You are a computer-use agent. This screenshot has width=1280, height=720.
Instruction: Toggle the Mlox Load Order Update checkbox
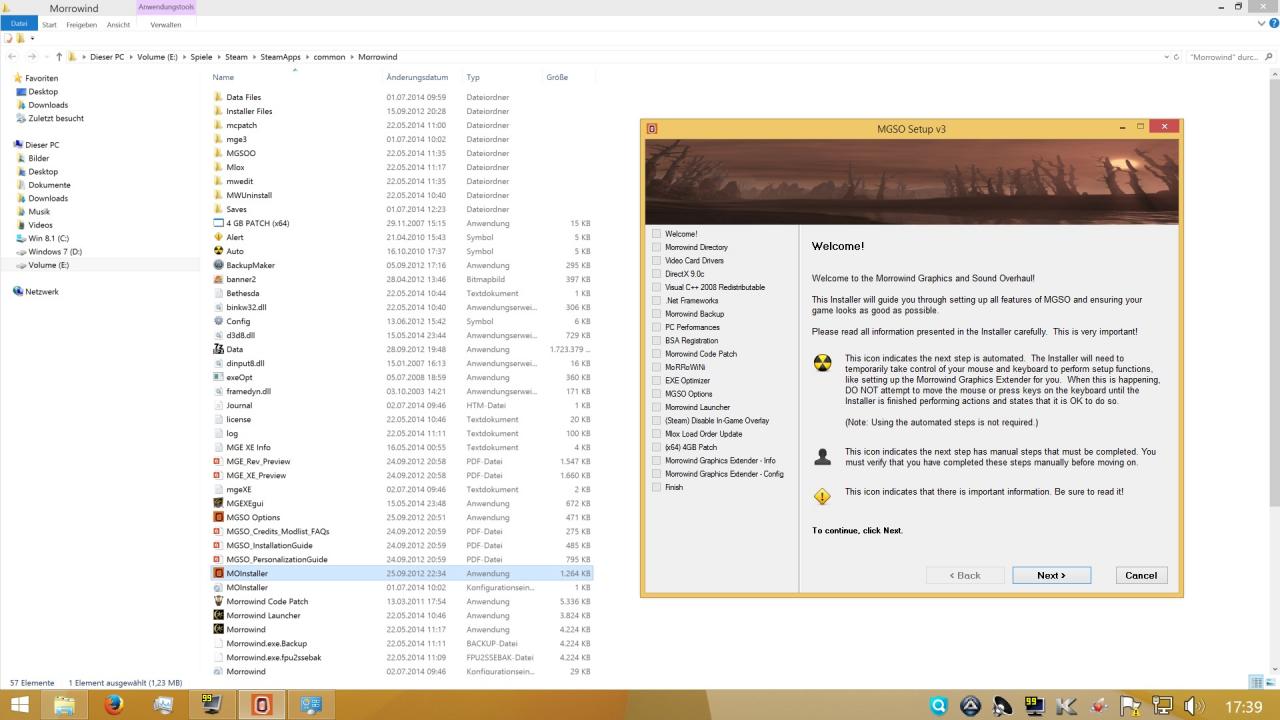click(x=656, y=434)
